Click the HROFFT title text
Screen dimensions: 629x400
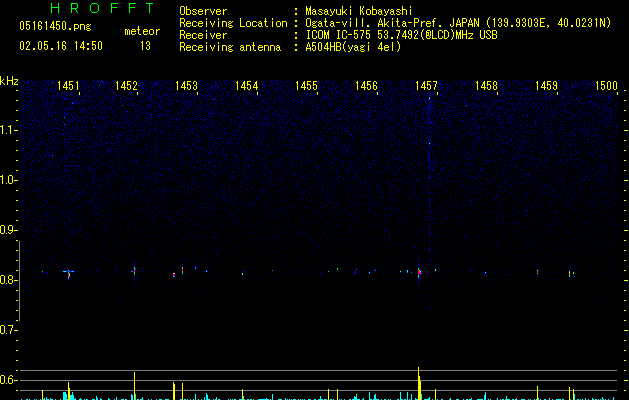pos(102,8)
